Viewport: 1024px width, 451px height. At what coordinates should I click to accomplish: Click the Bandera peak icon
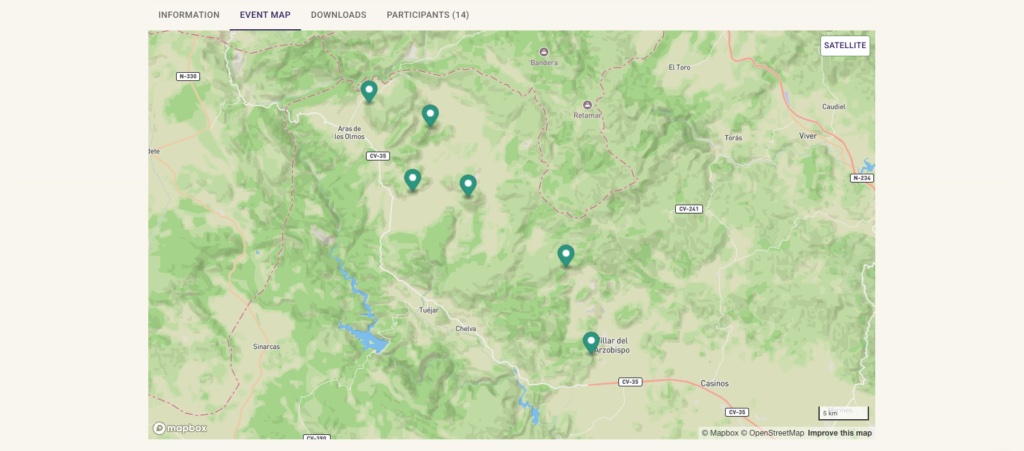(x=544, y=52)
